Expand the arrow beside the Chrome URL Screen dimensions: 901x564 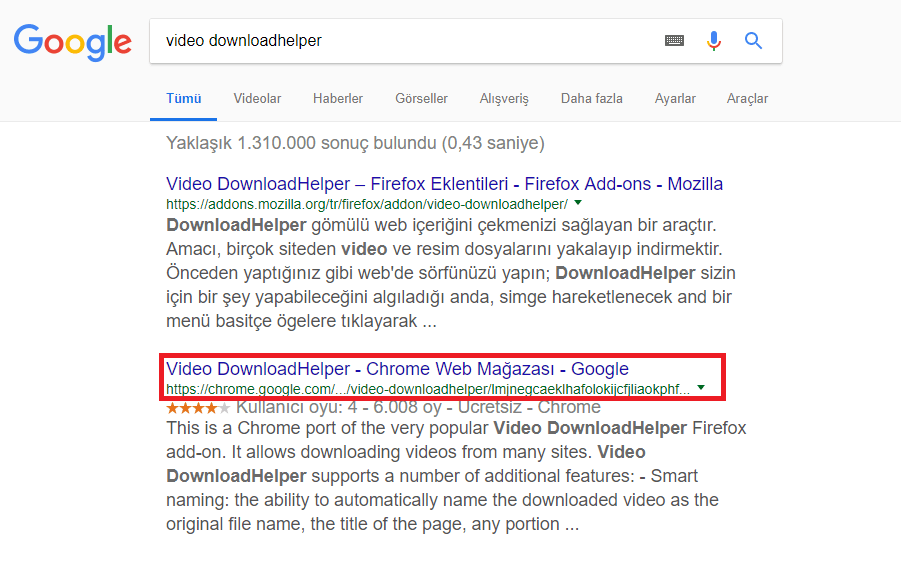(x=701, y=388)
